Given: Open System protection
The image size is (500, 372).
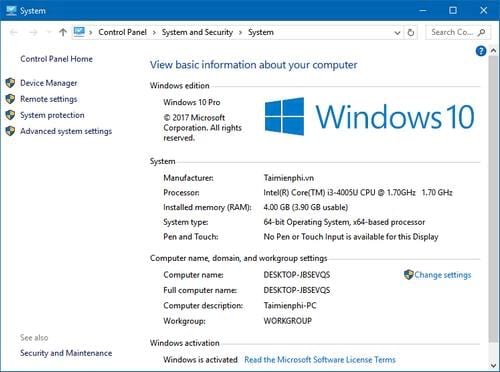Looking at the screenshot, I should (52, 115).
